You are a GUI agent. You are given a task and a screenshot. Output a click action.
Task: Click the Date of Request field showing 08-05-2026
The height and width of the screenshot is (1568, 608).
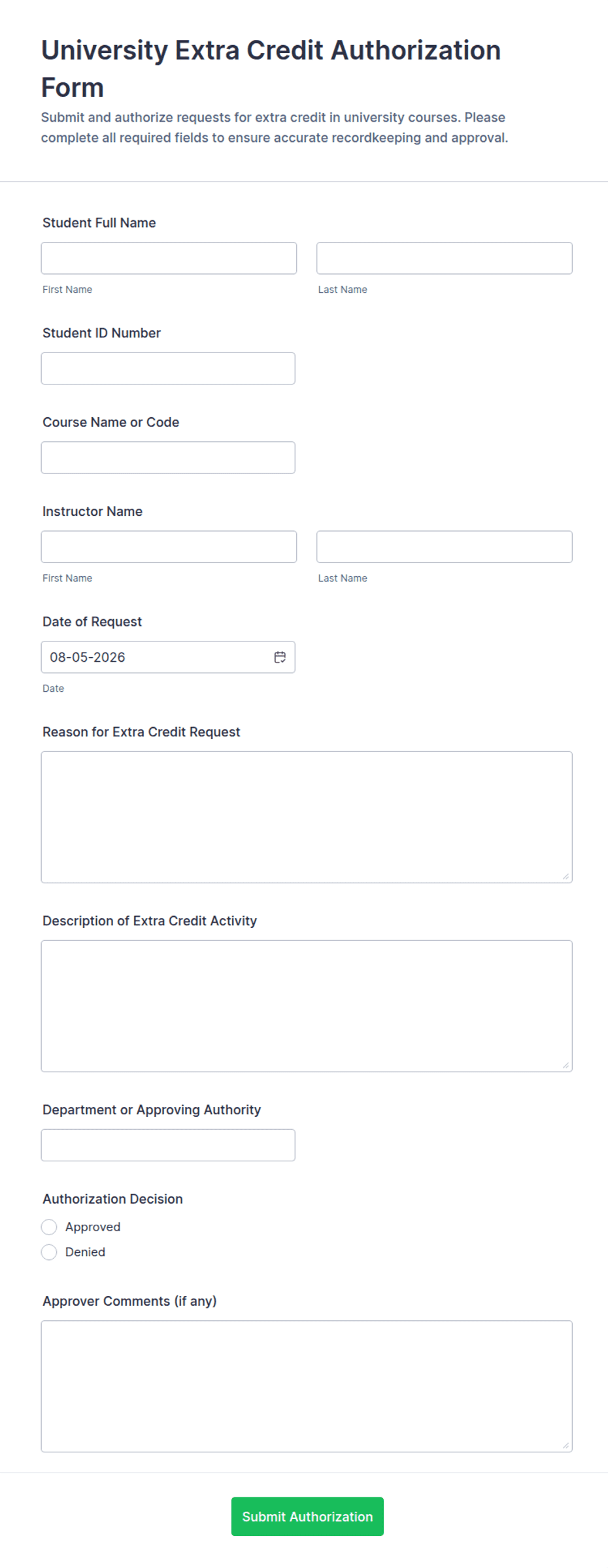(x=168, y=657)
